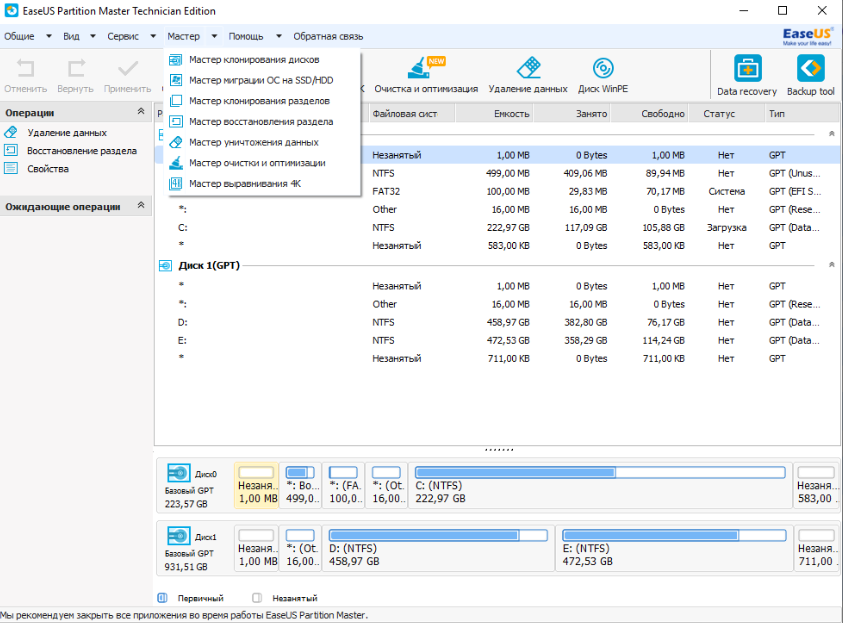Expand dropdown arrow next to Мастер
This screenshot has width=843, height=623.
click(x=214, y=37)
